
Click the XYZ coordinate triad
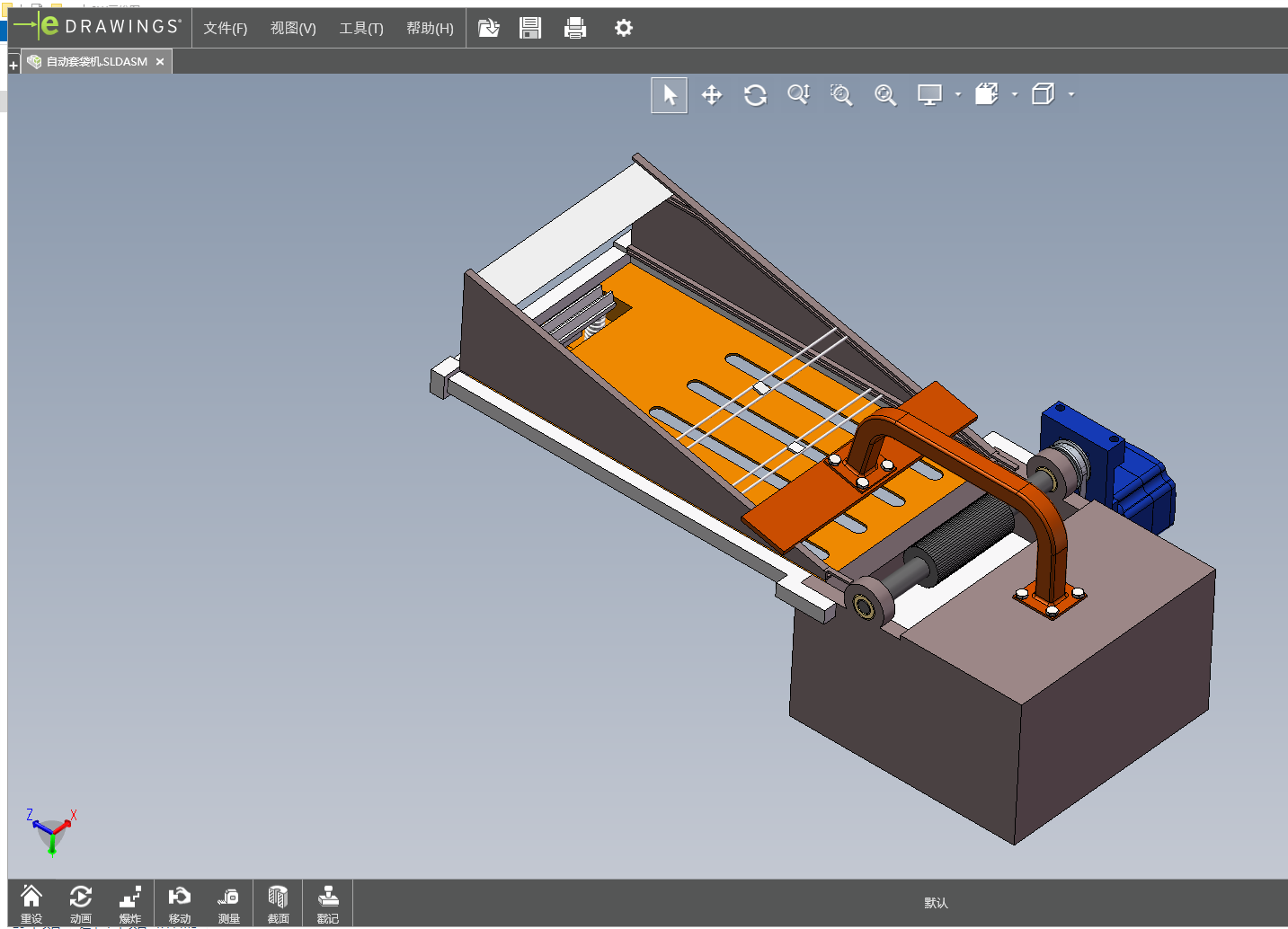tap(51, 831)
